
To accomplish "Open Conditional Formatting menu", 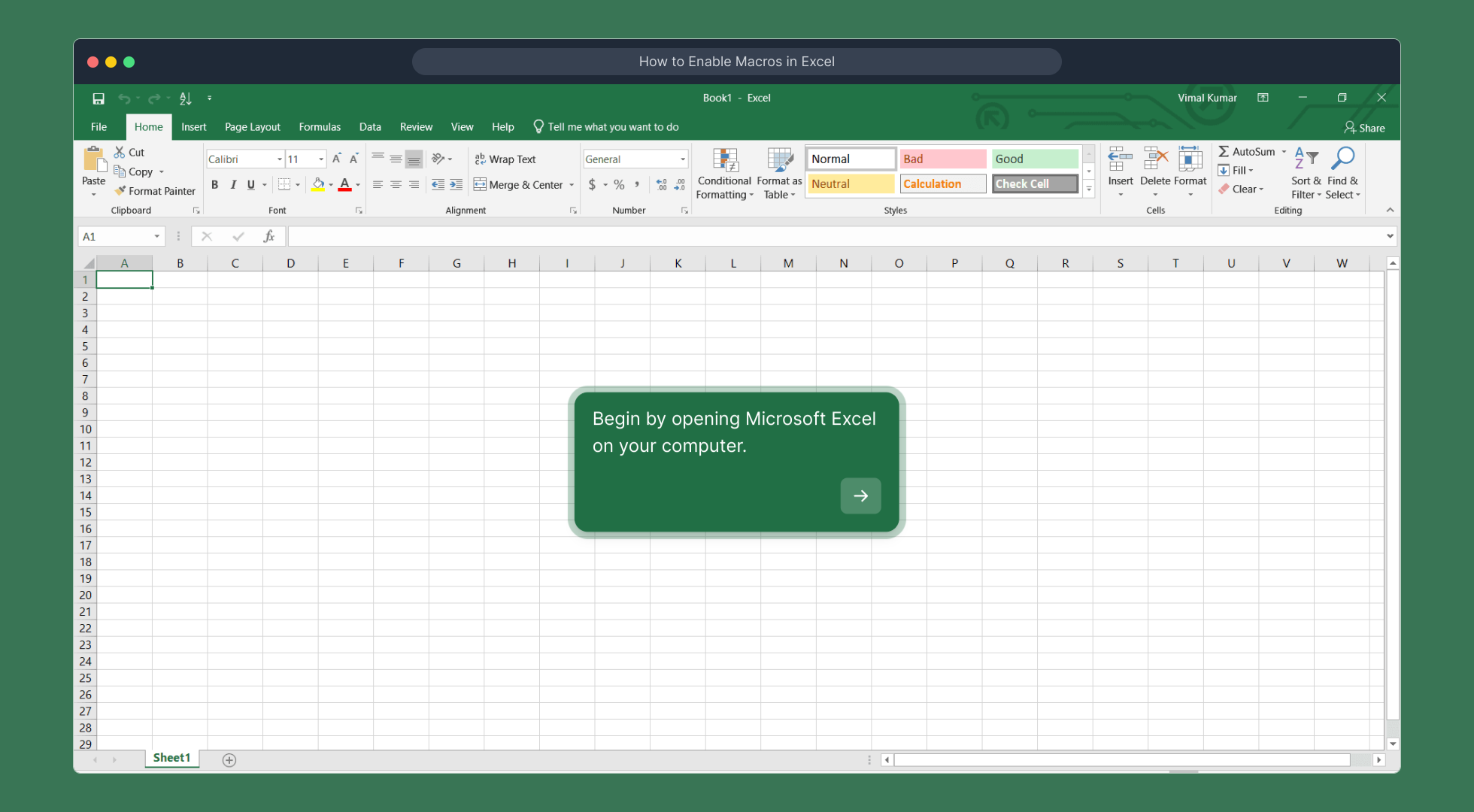I will click(x=724, y=174).
